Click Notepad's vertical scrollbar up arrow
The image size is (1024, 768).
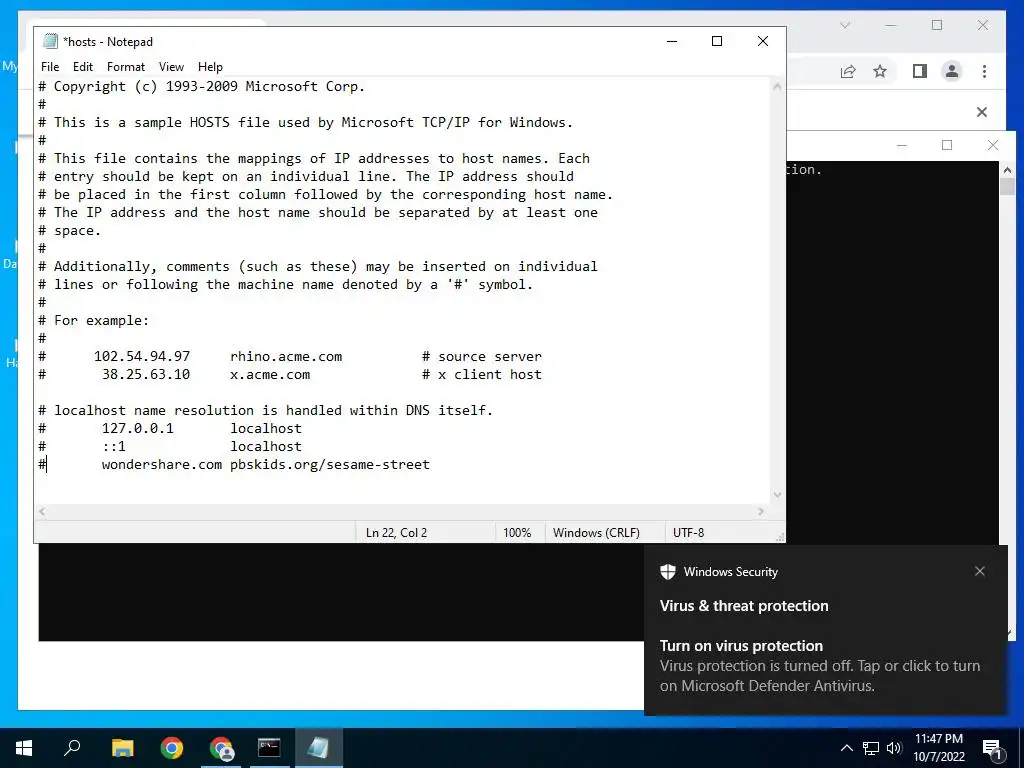[777, 86]
